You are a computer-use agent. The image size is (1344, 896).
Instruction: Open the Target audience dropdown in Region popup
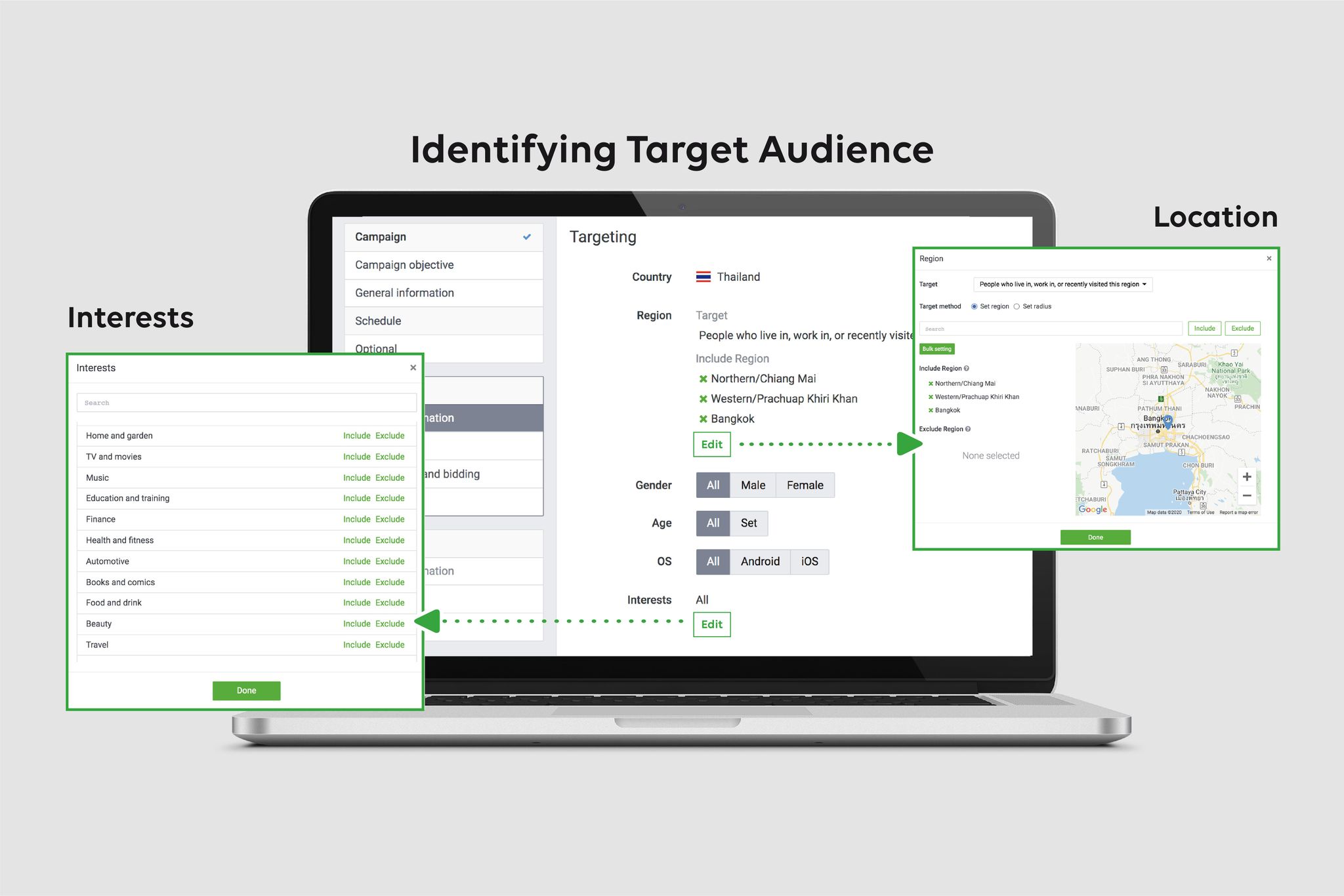(1063, 285)
